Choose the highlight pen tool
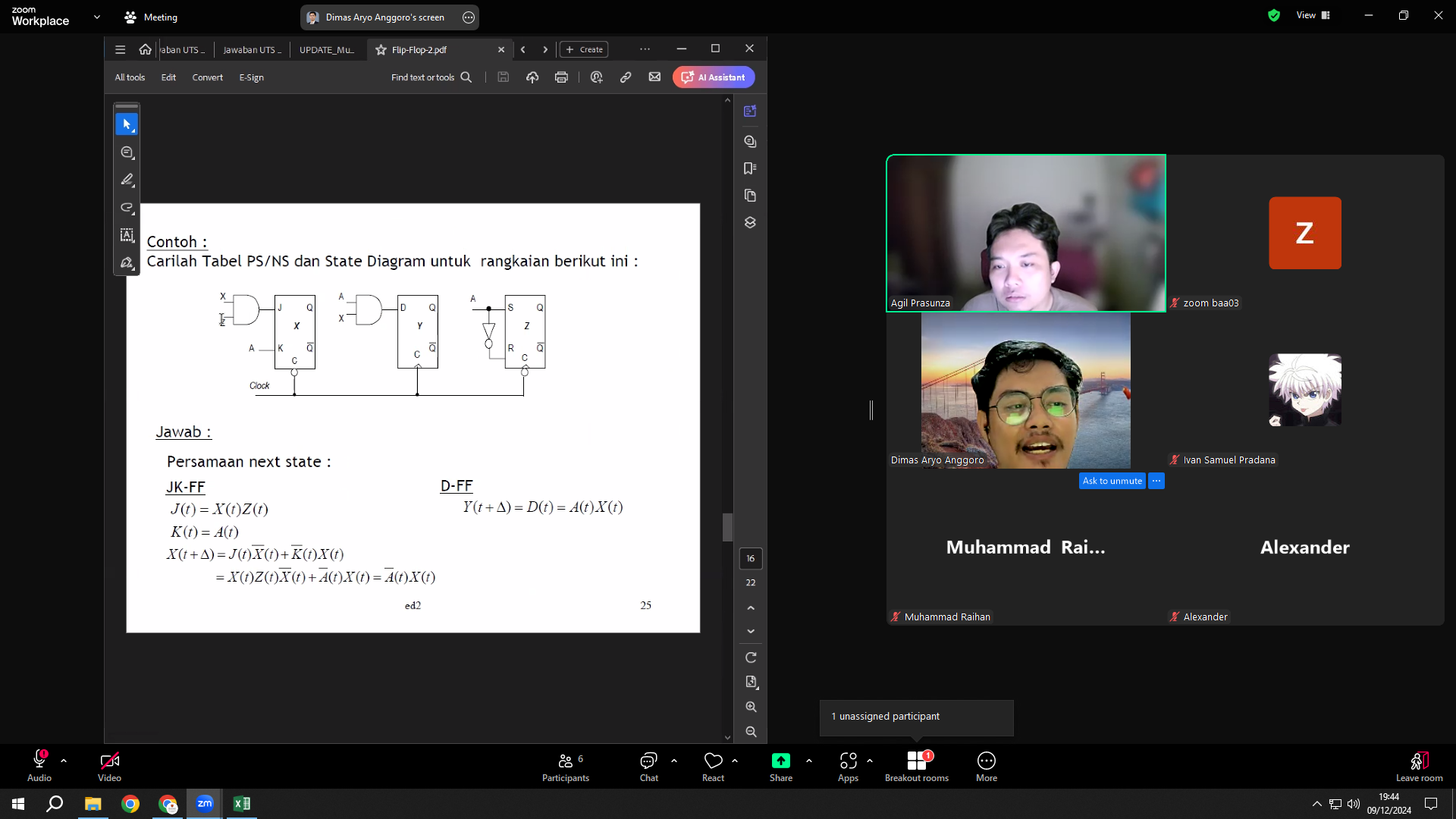This screenshot has width=1456, height=819. (x=127, y=180)
